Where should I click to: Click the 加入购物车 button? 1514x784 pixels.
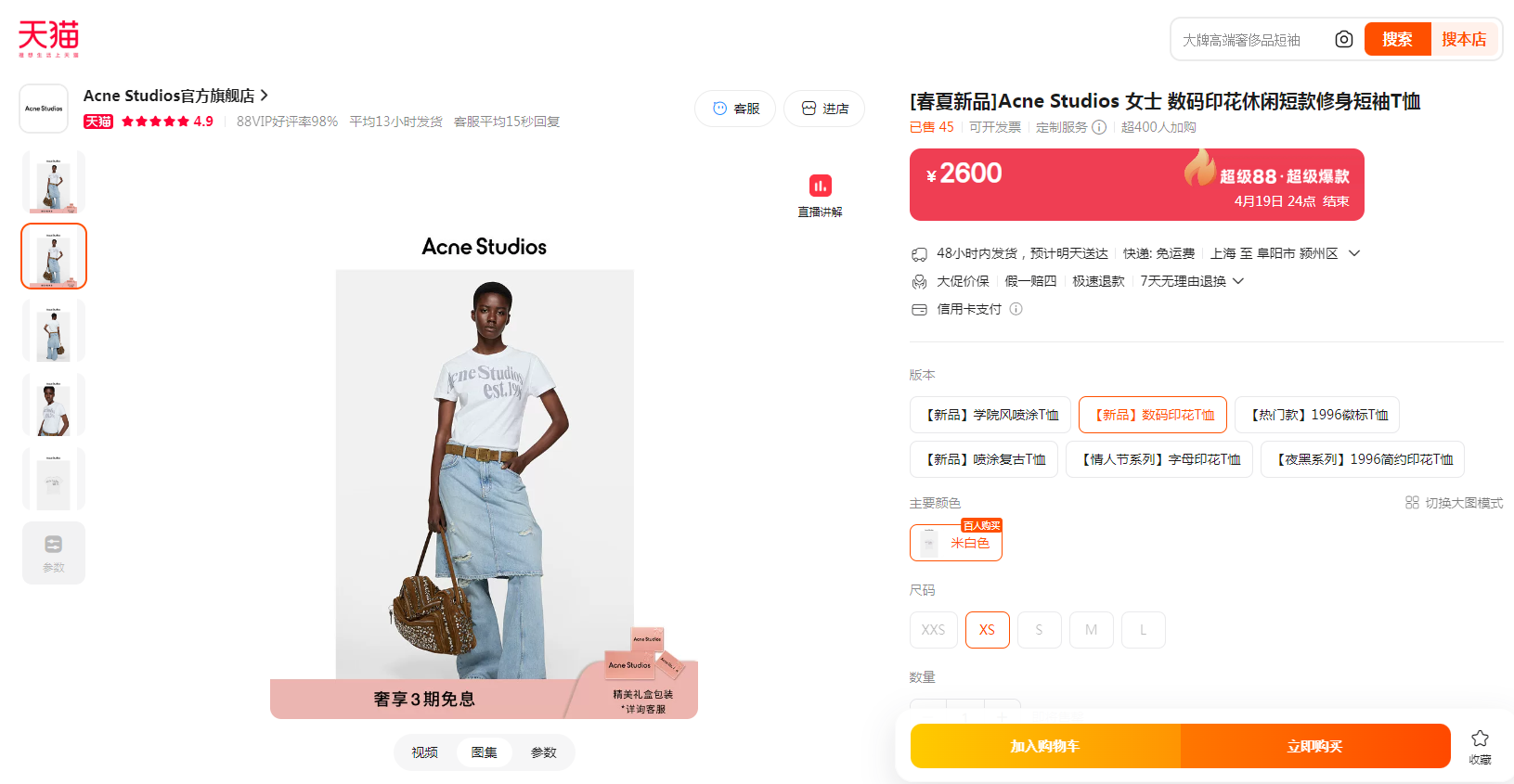[x=1045, y=746]
